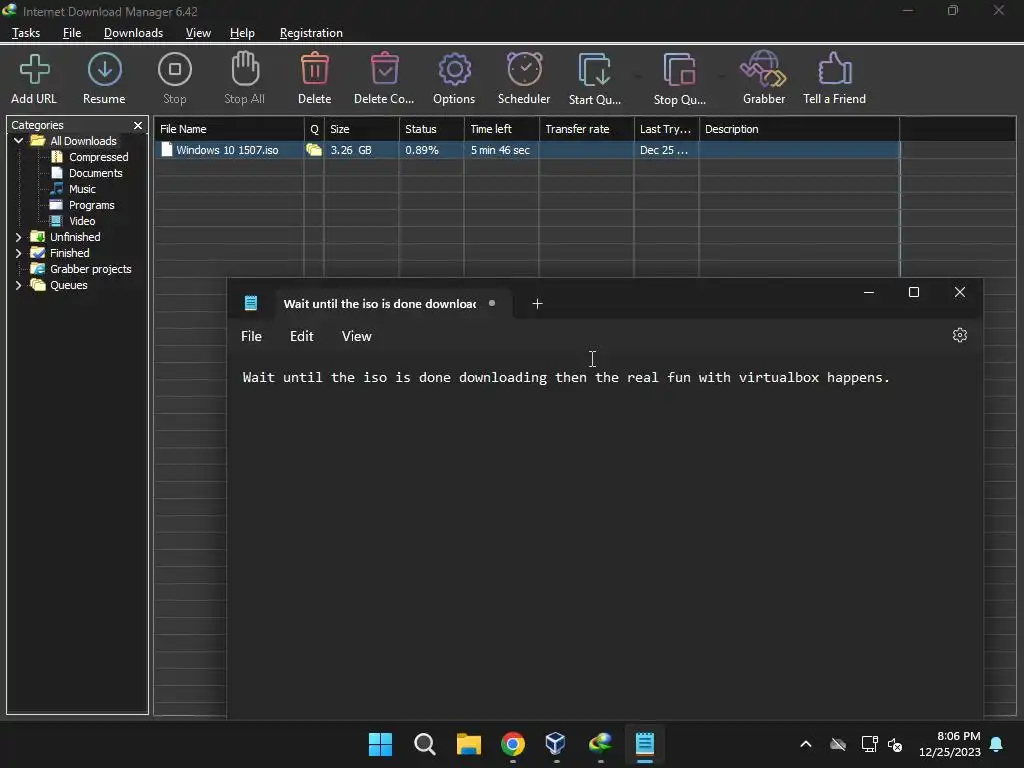Select Programs category
This screenshot has height=768, width=1024.
[x=91, y=205]
